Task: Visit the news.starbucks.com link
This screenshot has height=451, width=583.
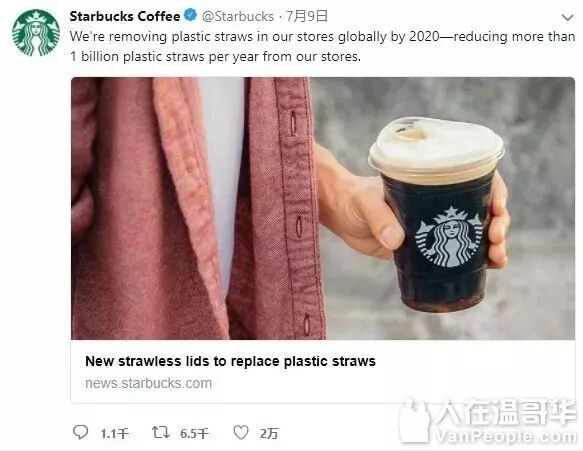Action: click(x=149, y=383)
